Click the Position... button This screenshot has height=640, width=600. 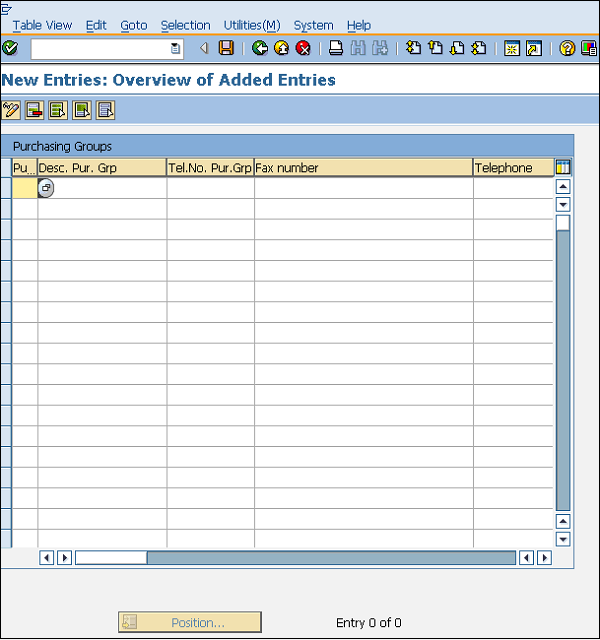tap(190, 622)
